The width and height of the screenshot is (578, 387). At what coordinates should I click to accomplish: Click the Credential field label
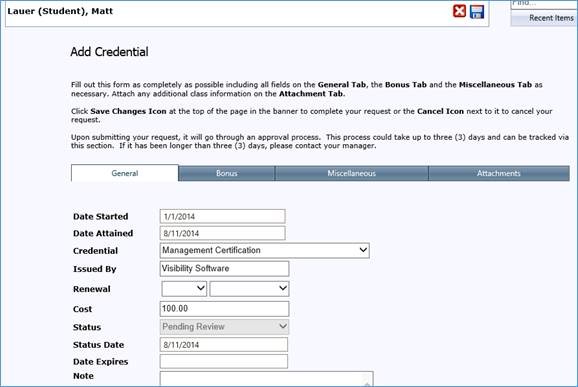(x=95, y=251)
